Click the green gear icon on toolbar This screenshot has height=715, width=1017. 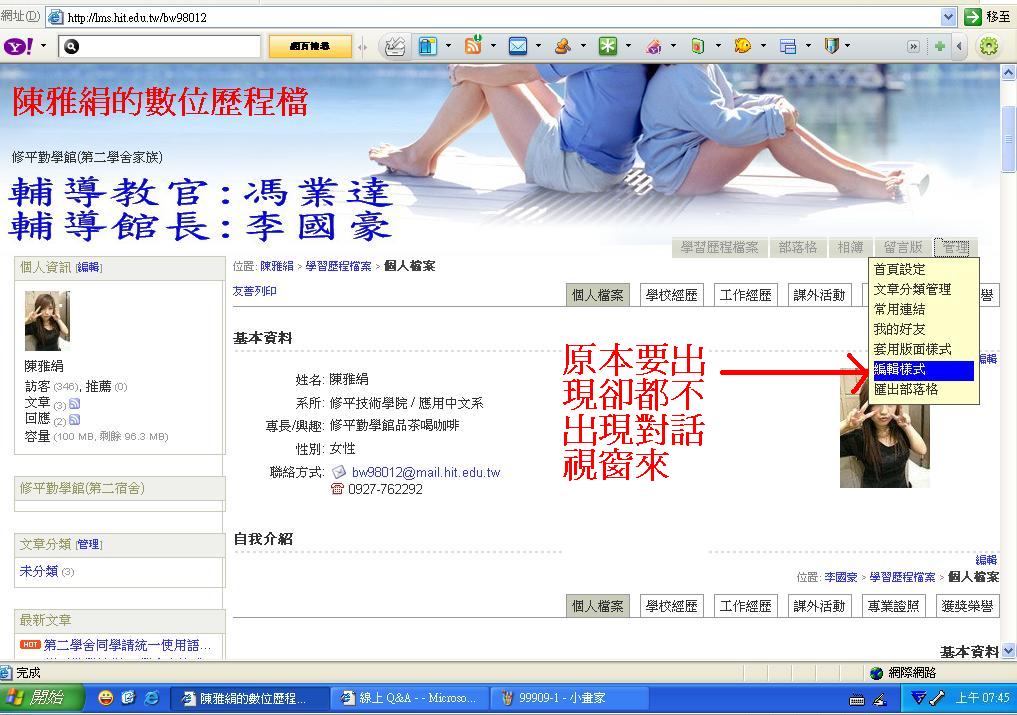[988, 46]
